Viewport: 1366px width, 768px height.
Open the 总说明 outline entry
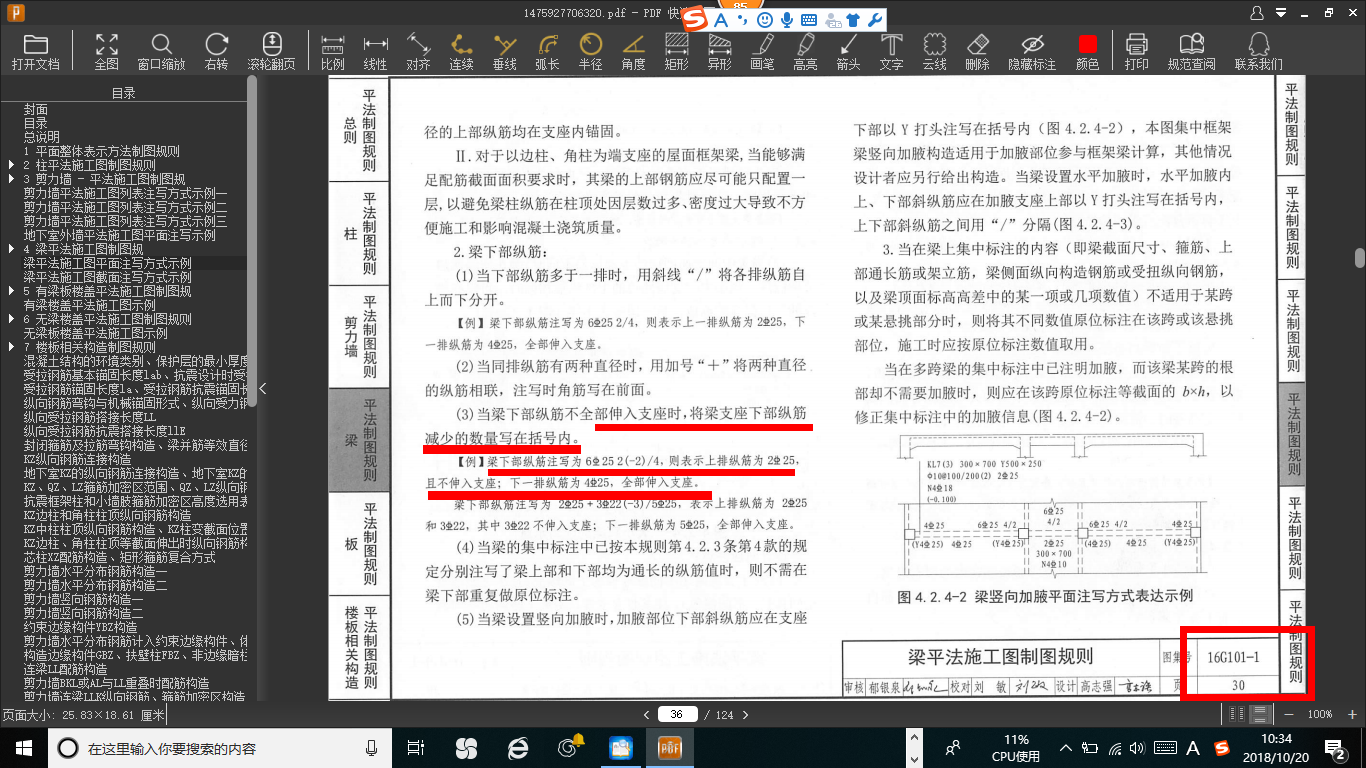click(42, 137)
